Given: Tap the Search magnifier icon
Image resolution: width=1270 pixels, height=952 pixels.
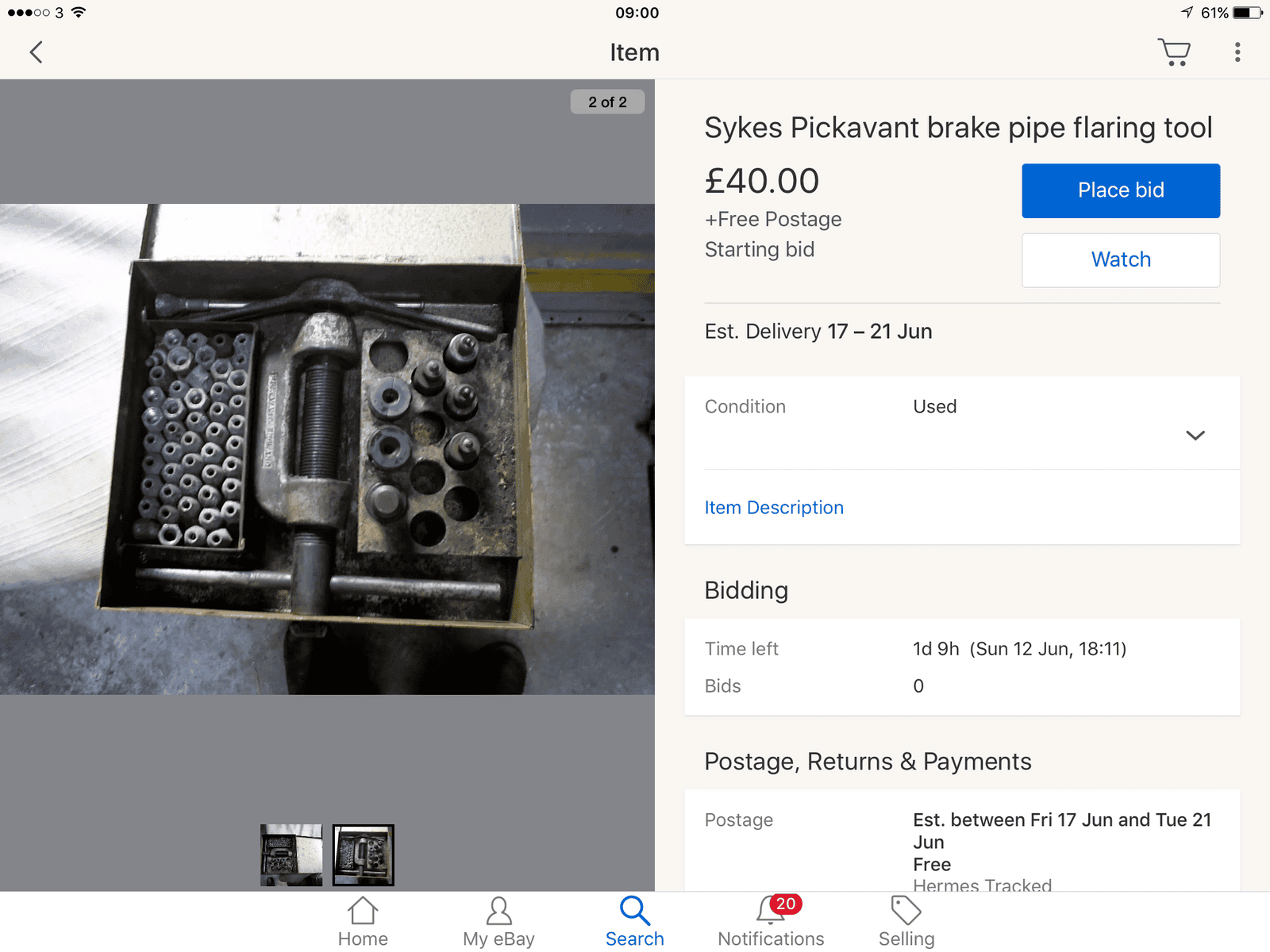Looking at the screenshot, I should coord(634,911).
